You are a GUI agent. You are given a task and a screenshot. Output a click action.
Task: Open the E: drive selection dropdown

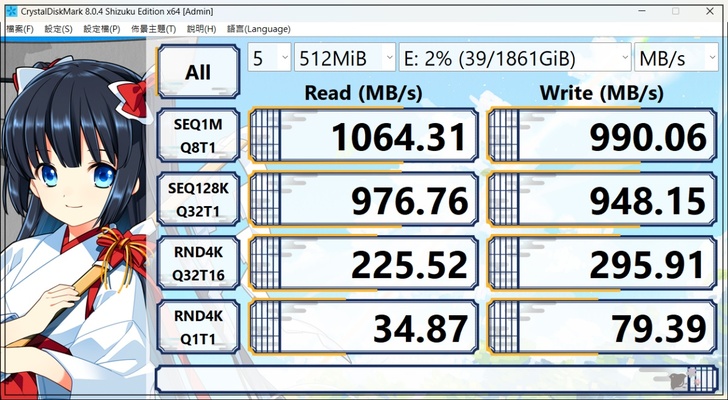coord(514,58)
